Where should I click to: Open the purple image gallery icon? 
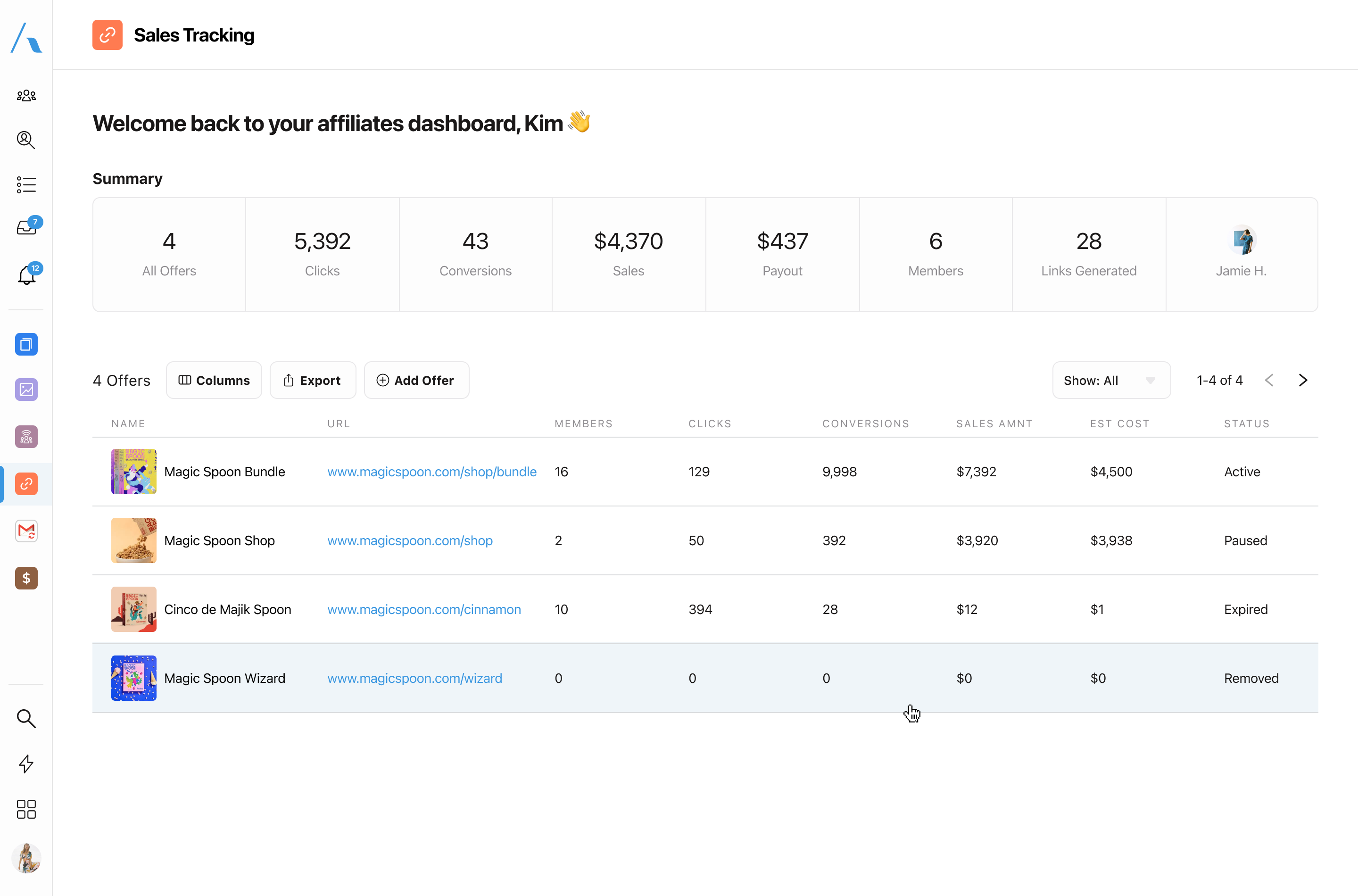pos(26,390)
